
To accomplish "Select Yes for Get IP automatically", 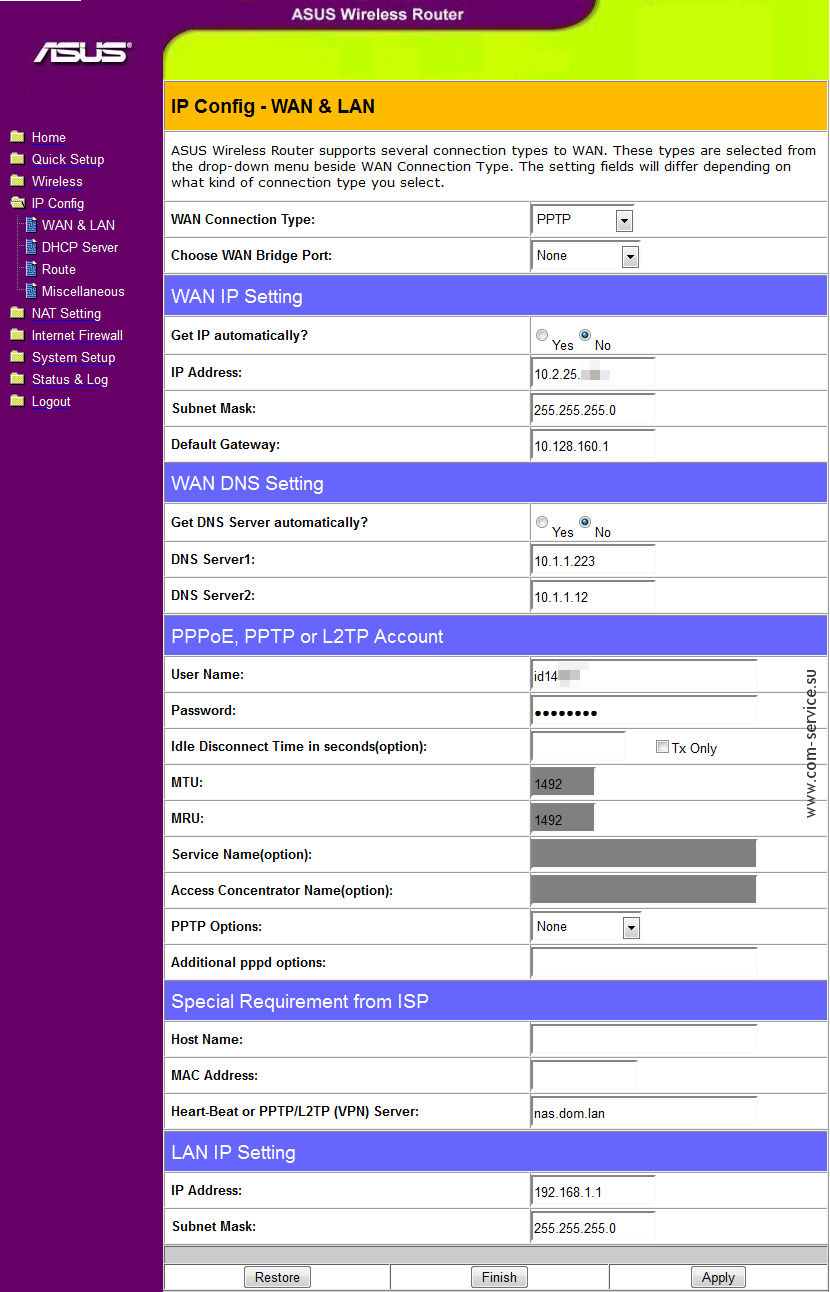I will tap(542, 335).
